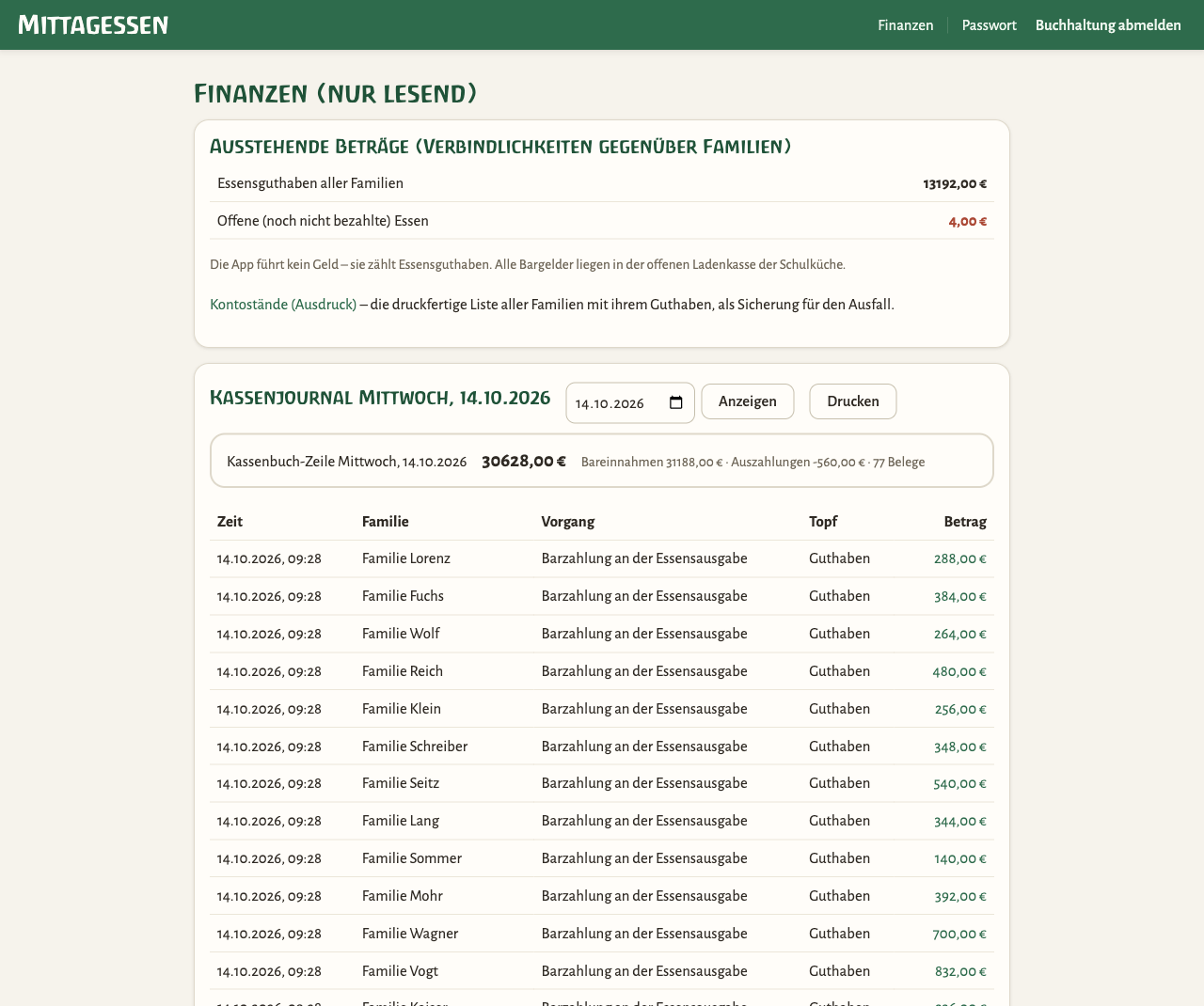Image resolution: width=1204 pixels, height=1006 pixels.
Task: Select the Familie Wolf cell
Action: tap(401, 634)
